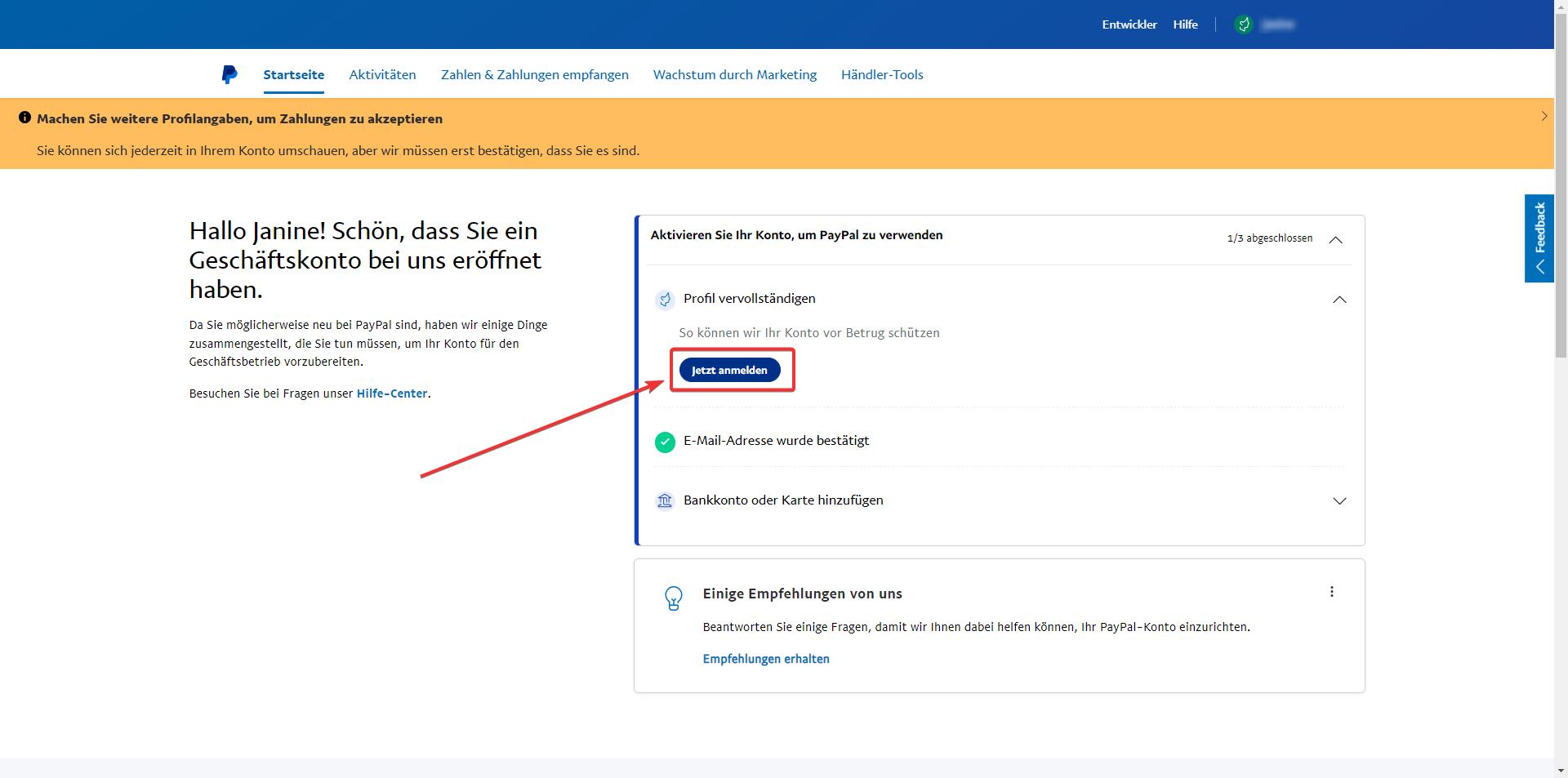Click the Empfehlungen erhalten link
Image resolution: width=1568 pixels, height=778 pixels.
pos(766,659)
